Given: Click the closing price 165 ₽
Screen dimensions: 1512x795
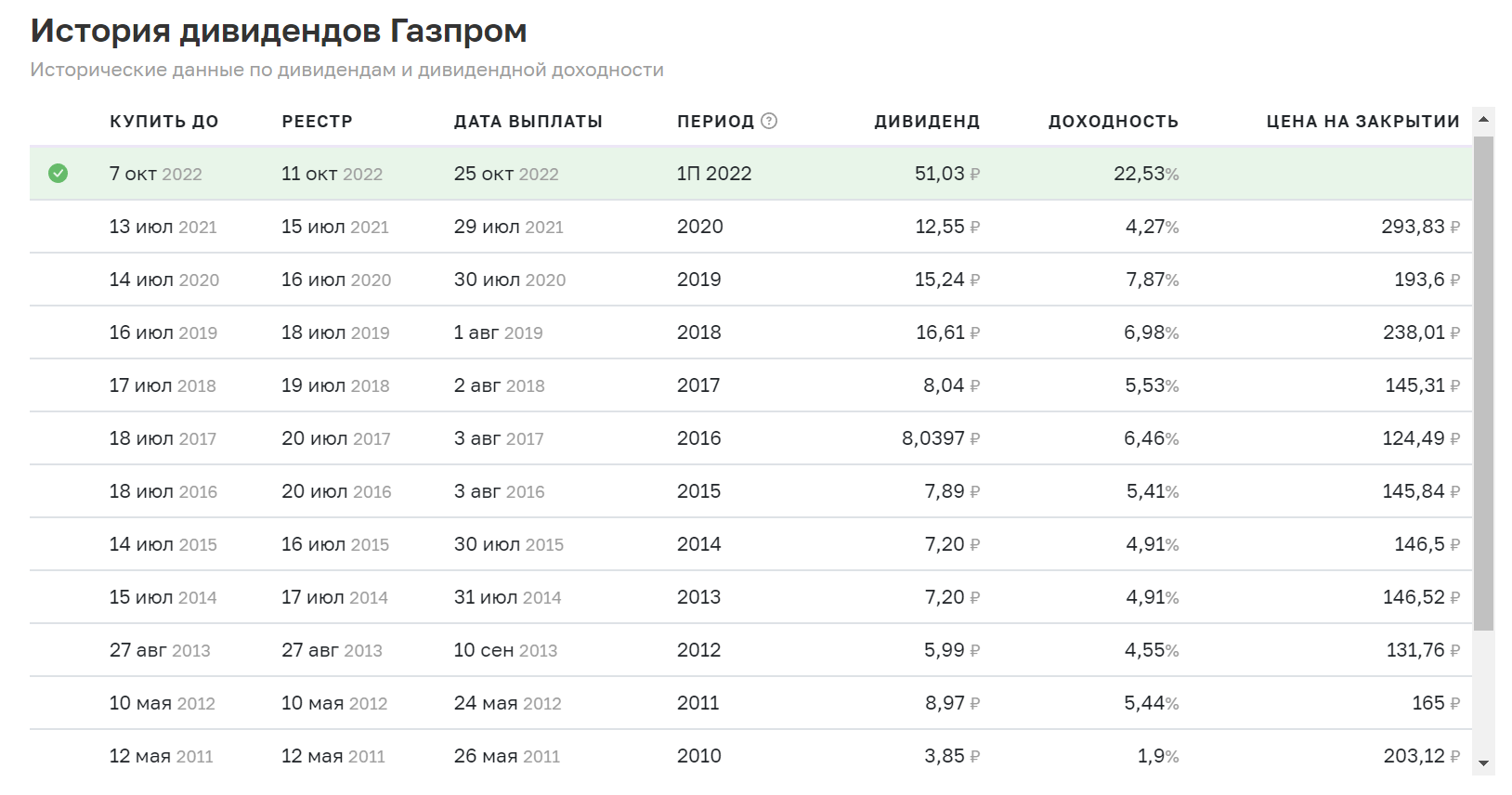Looking at the screenshot, I should coord(1436,703).
